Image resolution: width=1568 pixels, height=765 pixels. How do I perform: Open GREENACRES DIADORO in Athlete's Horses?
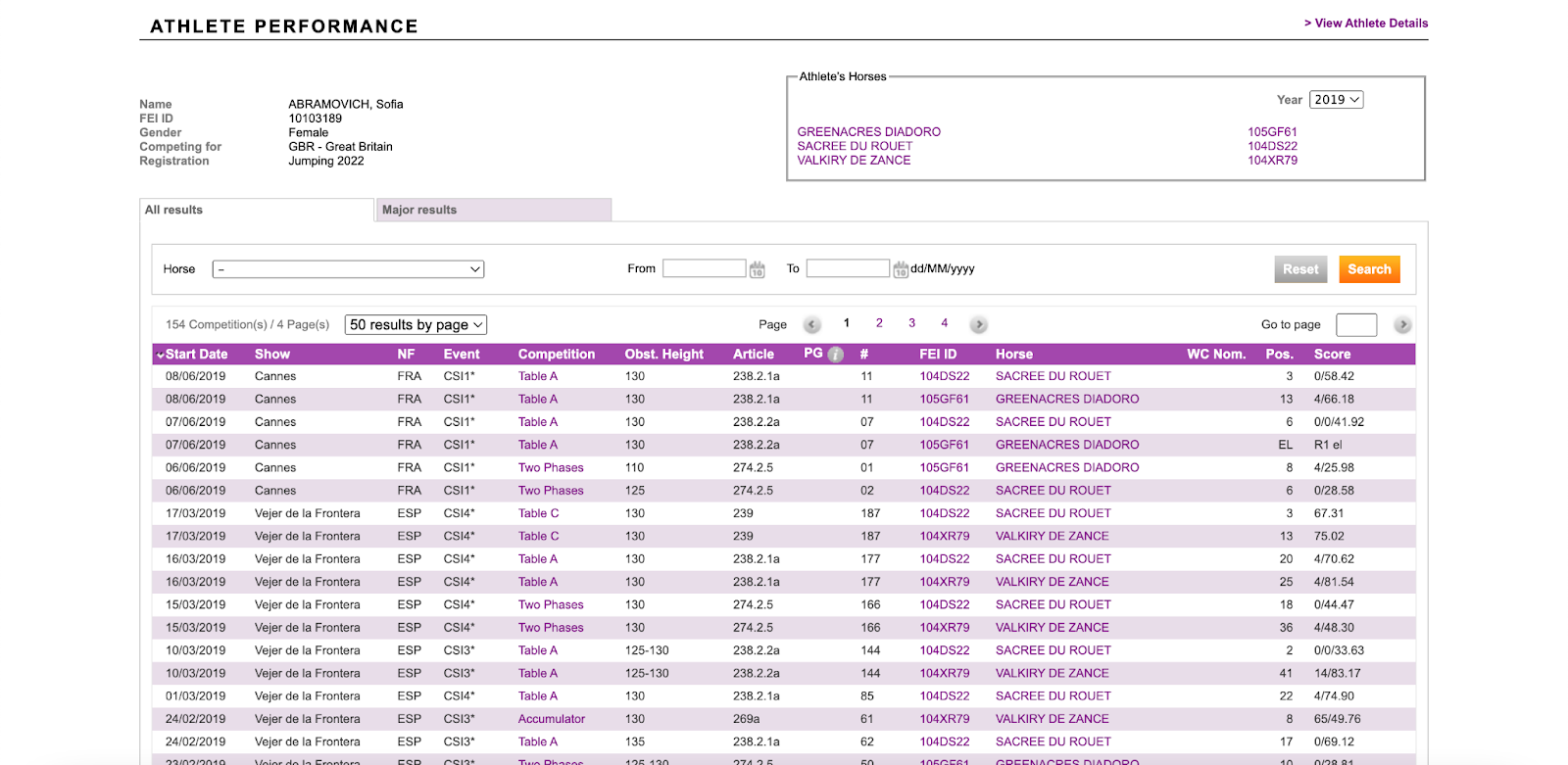pos(869,132)
